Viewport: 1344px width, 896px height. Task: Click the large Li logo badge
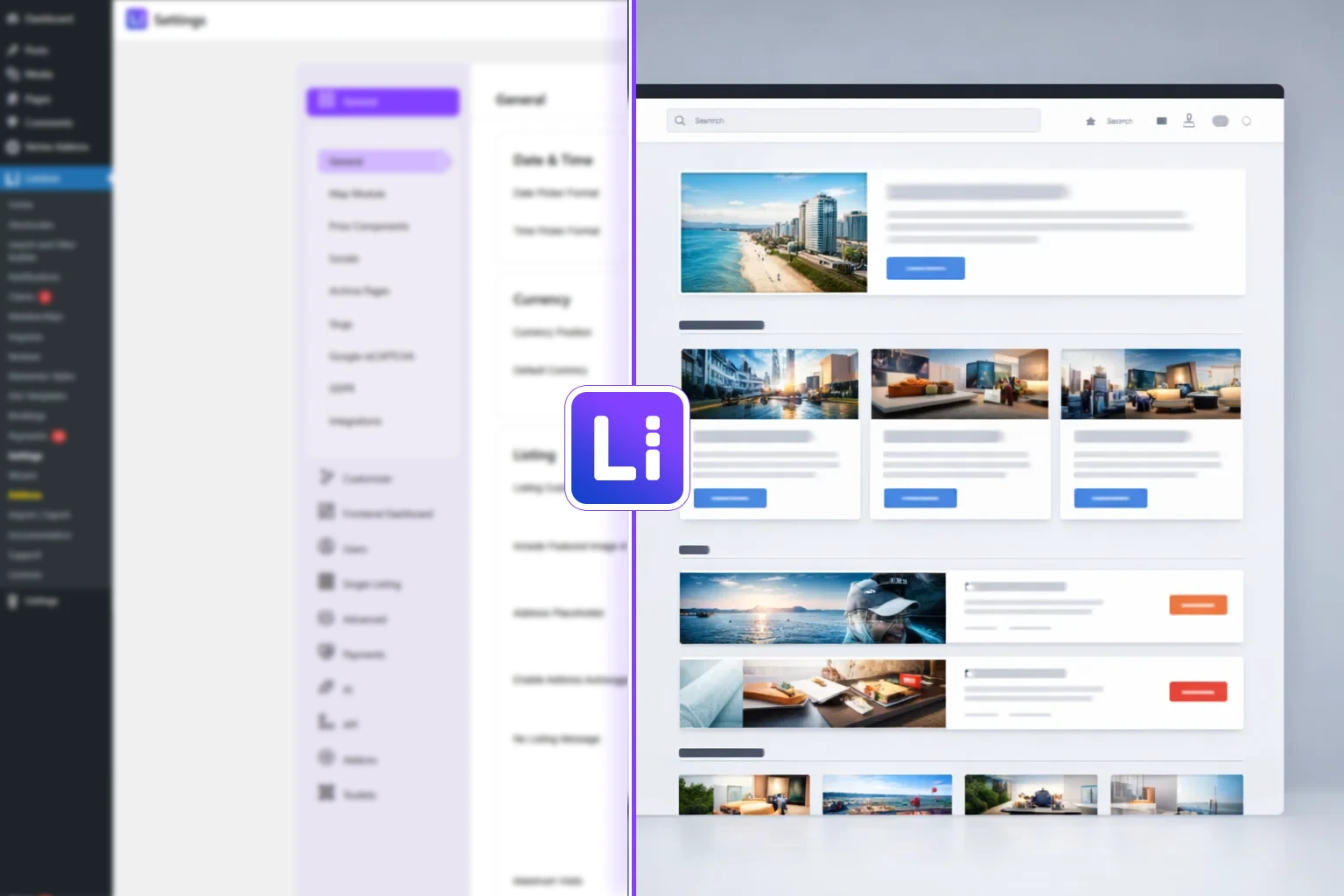tap(626, 448)
